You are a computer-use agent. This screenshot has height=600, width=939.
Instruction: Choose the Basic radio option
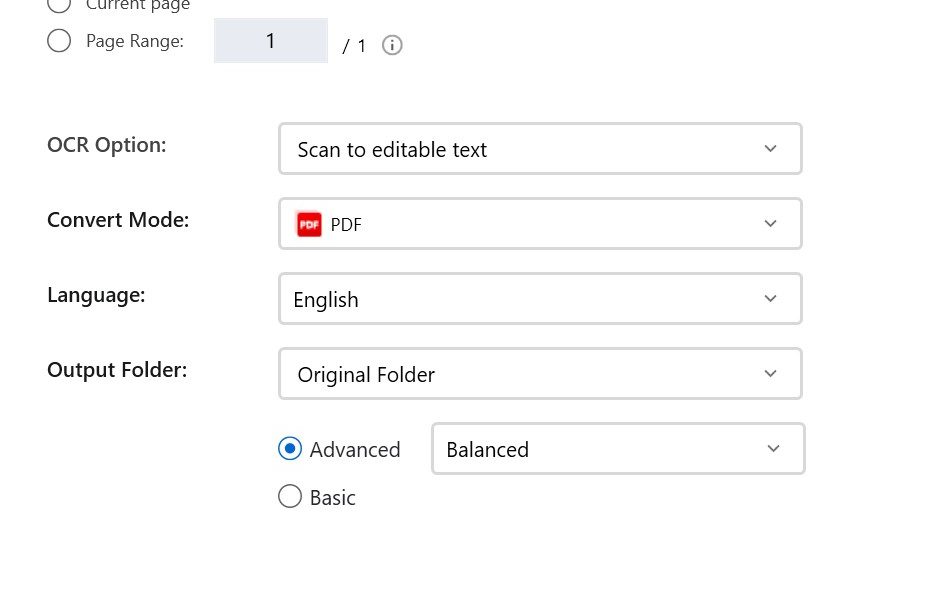[x=290, y=496]
